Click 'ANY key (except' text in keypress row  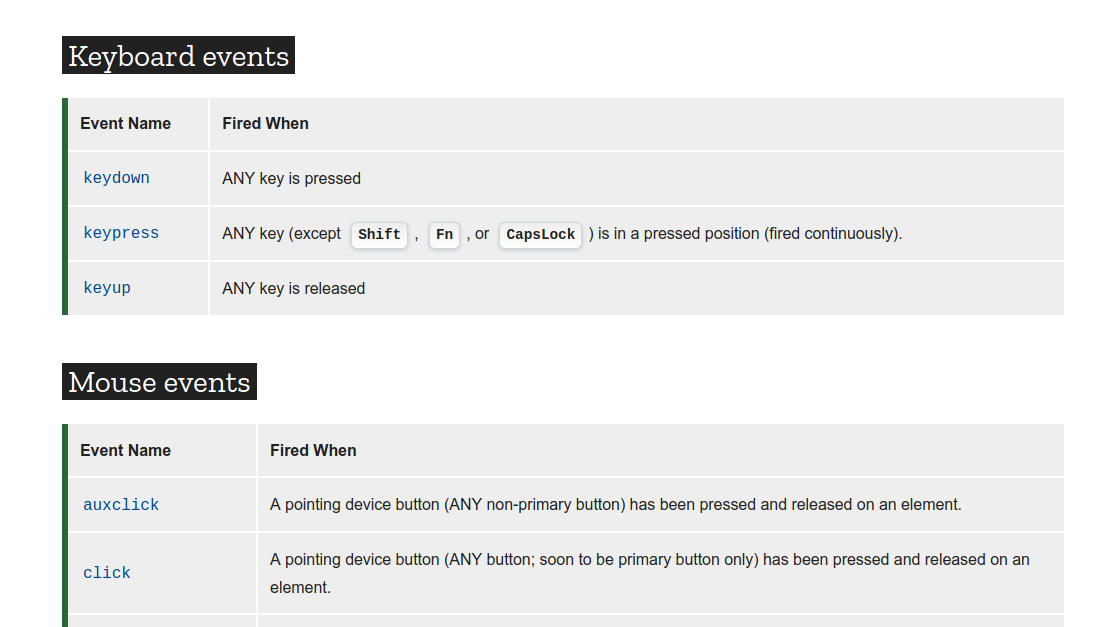281,234
